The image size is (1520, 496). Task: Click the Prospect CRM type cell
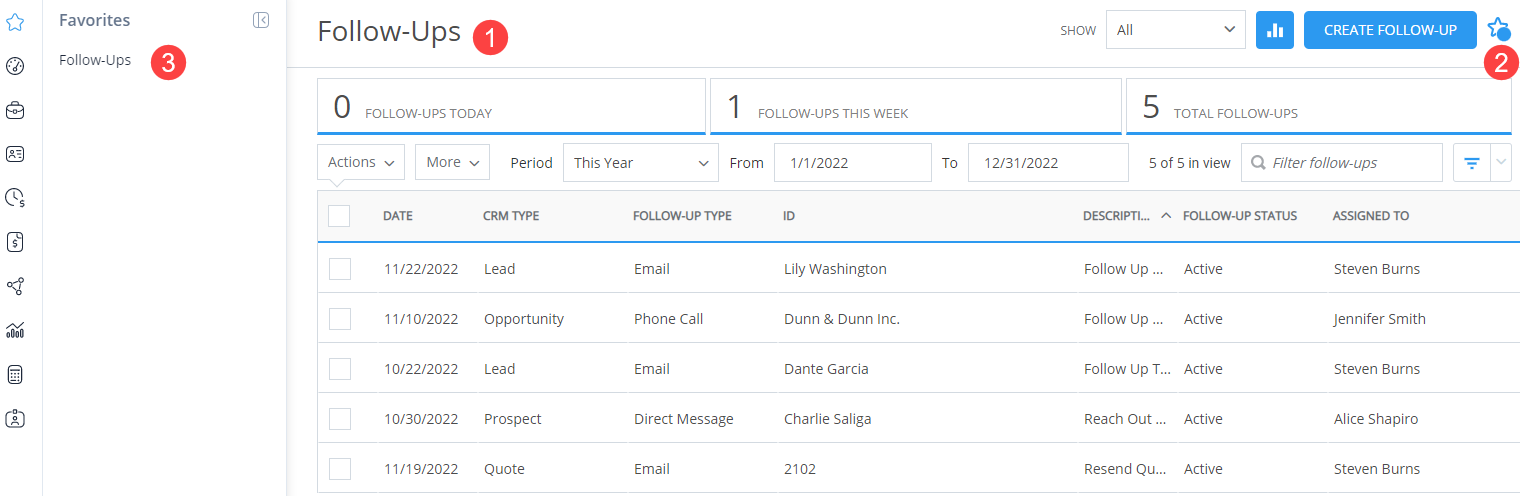(x=513, y=419)
